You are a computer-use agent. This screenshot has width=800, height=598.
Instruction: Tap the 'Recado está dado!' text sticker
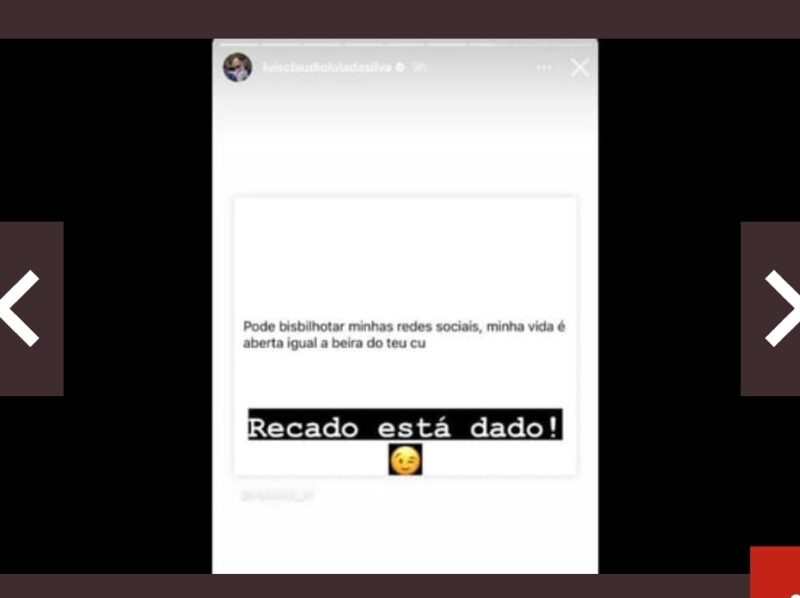(405, 425)
